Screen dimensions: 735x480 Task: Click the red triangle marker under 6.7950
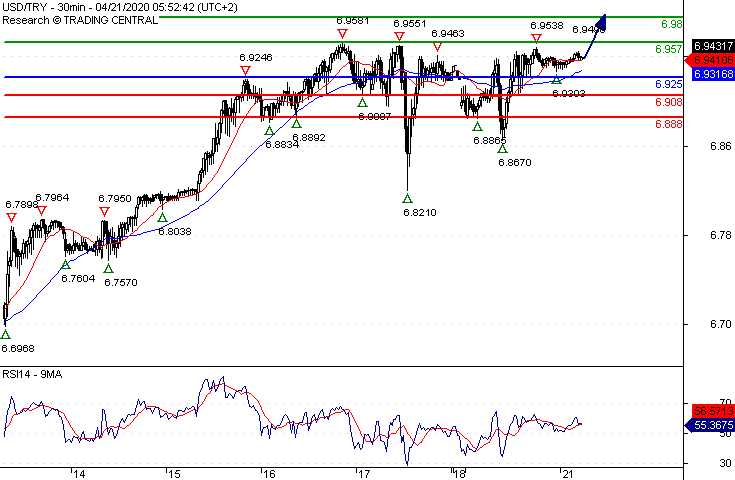pyautogui.click(x=104, y=212)
